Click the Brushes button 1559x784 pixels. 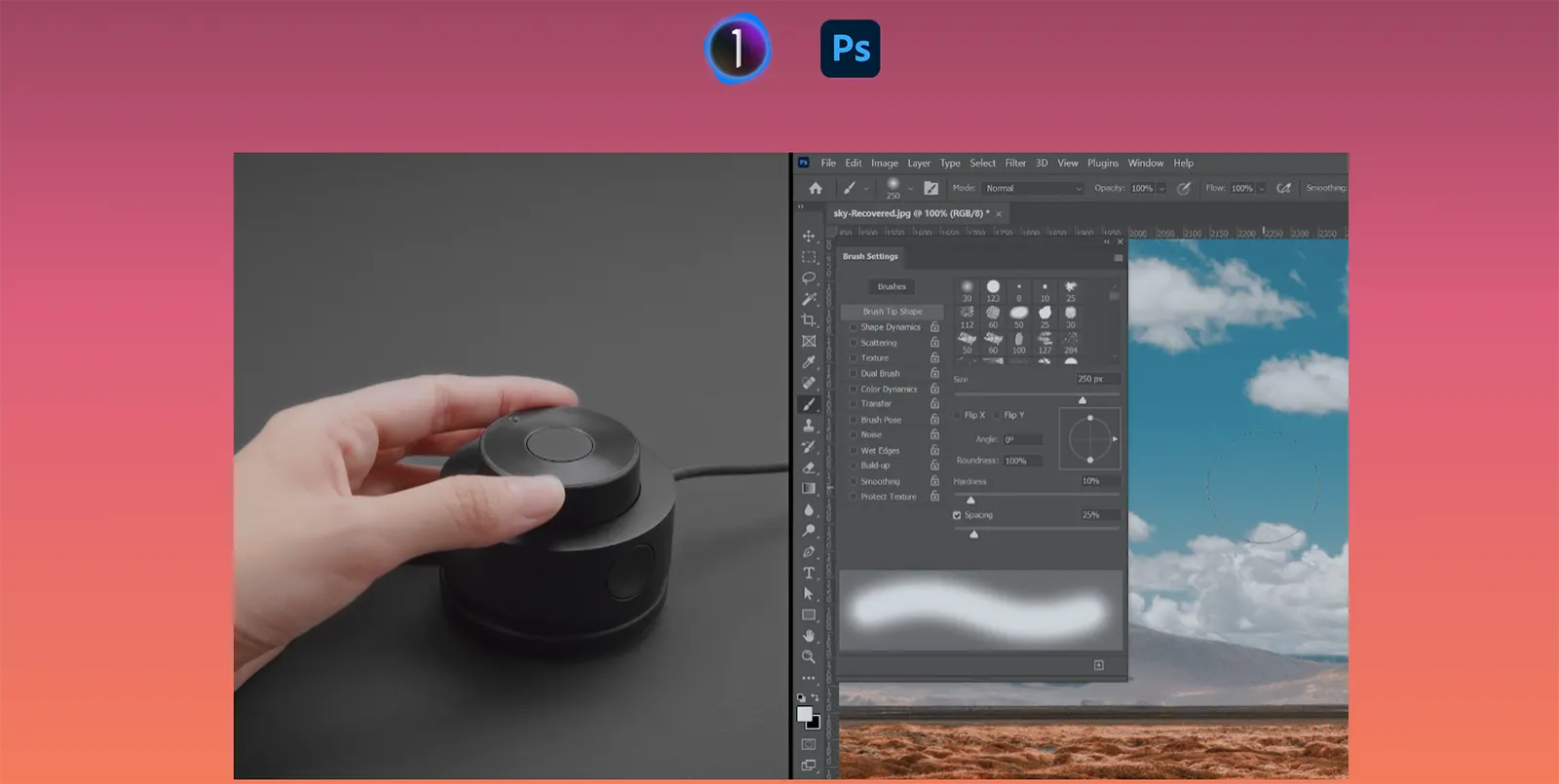point(892,286)
